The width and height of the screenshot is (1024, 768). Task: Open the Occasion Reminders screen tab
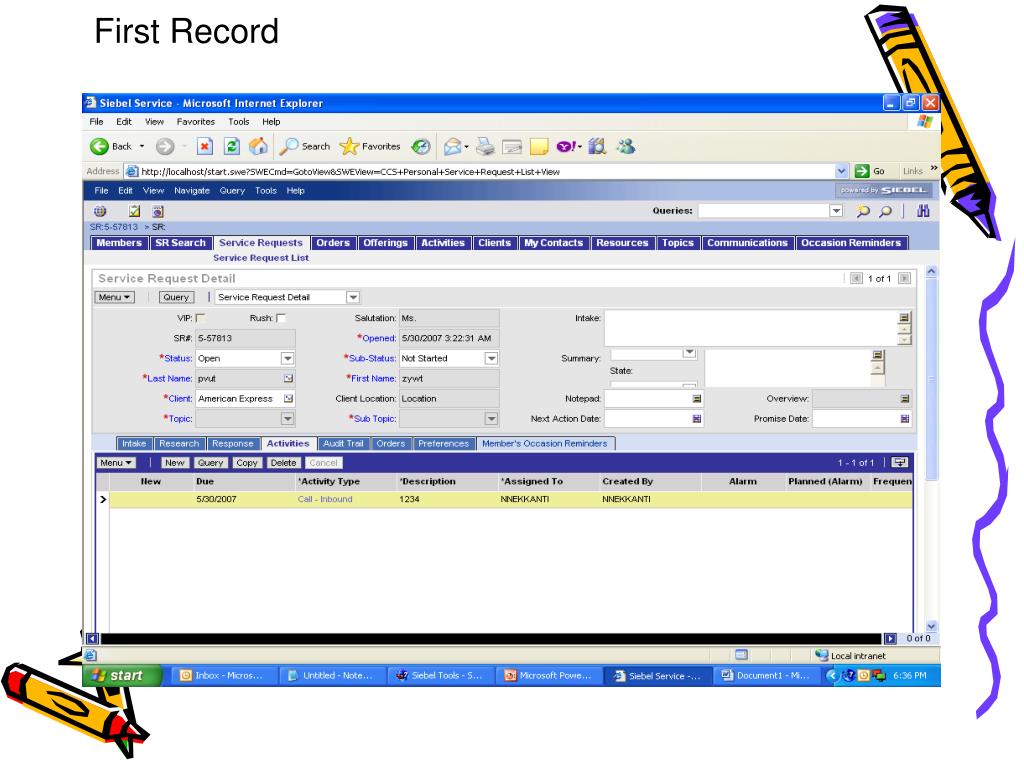pos(851,243)
